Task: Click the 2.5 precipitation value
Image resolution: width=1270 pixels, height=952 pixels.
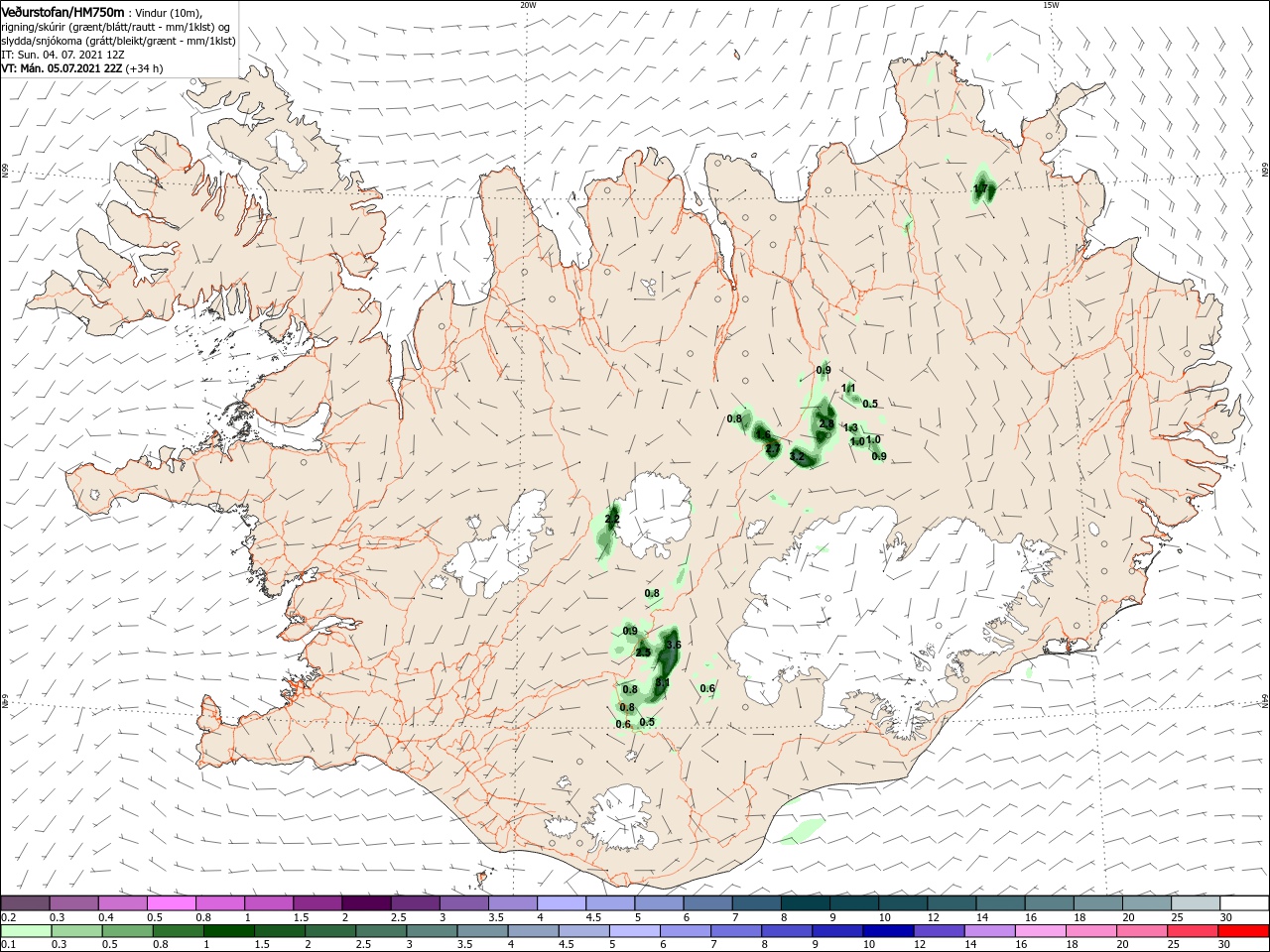Action: tap(643, 653)
